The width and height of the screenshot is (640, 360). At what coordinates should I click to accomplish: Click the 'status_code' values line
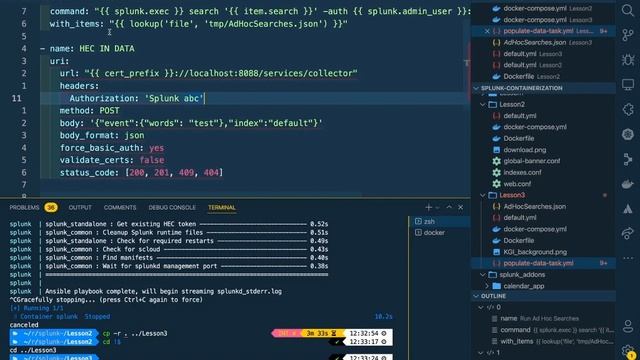pyautogui.click(x=141, y=173)
